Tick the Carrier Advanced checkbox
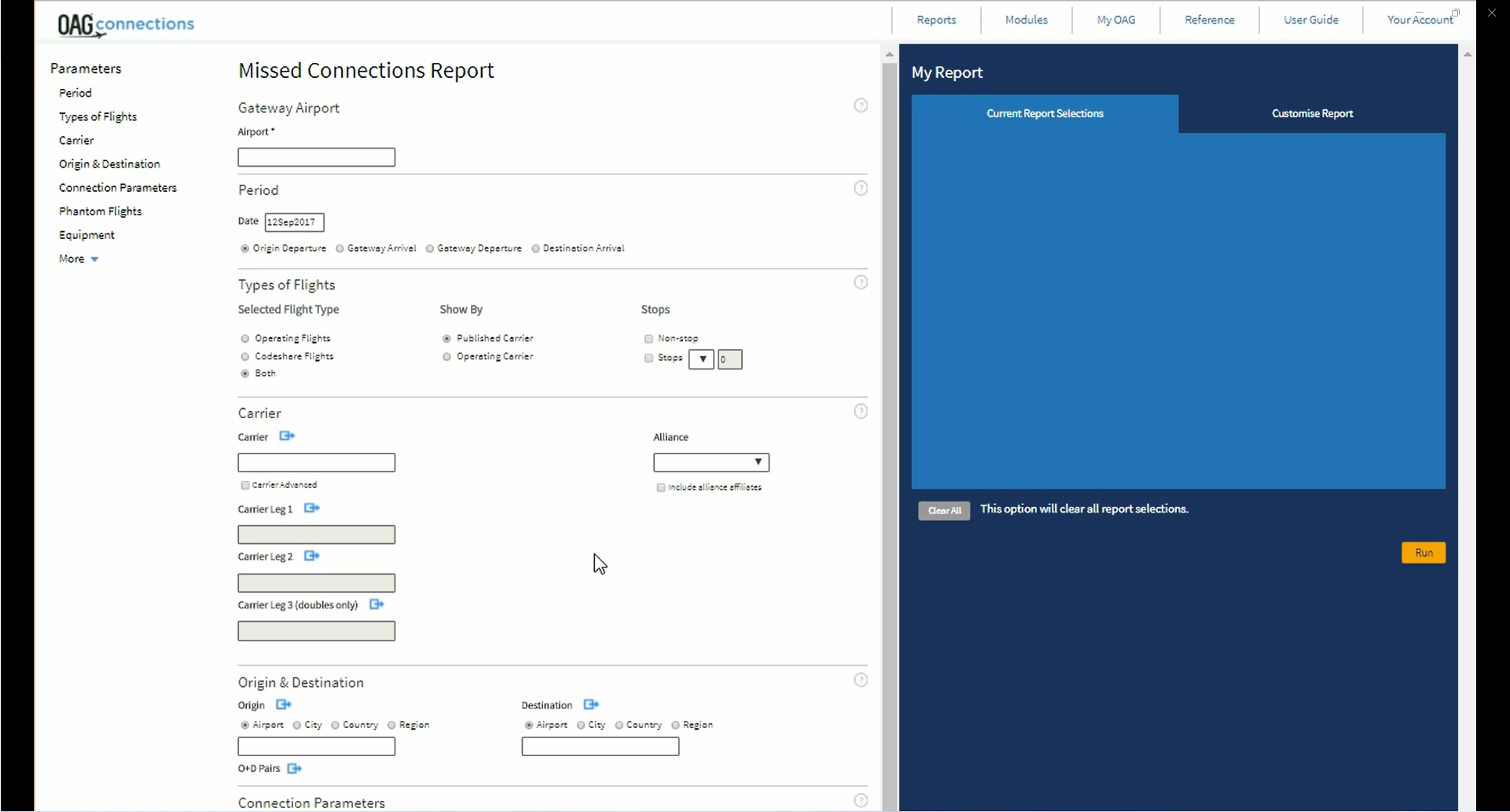The image size is (1510, 812). coord(245,485)
